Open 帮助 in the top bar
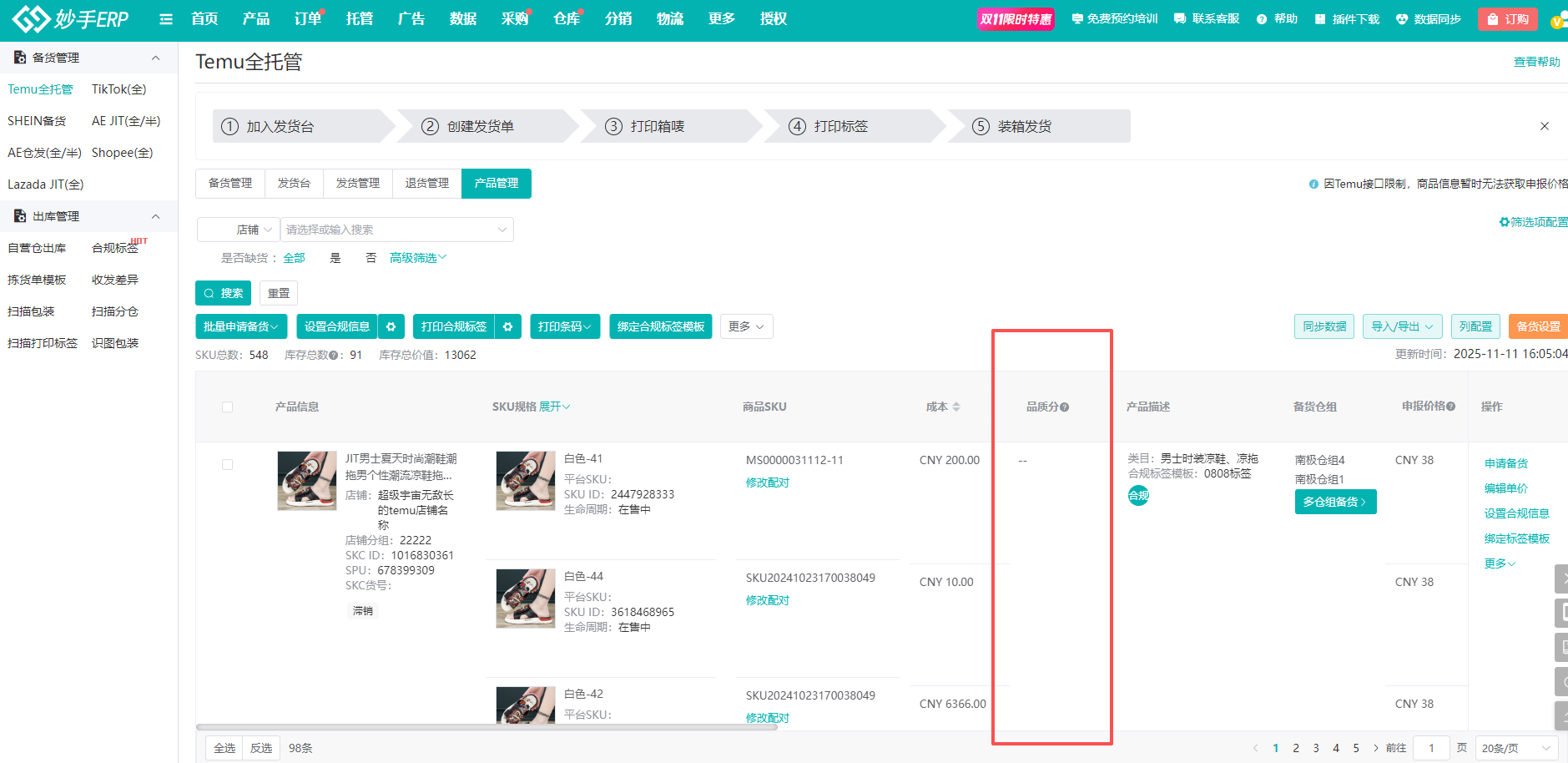Viewport: 1568px width, 763px height. (x=1278, y=18)
